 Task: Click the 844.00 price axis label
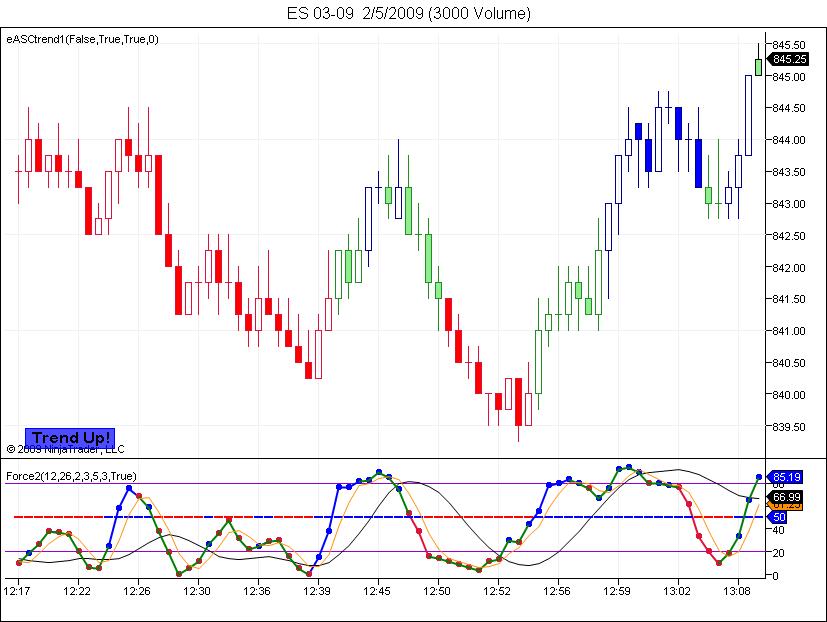[x=788, y=140]
